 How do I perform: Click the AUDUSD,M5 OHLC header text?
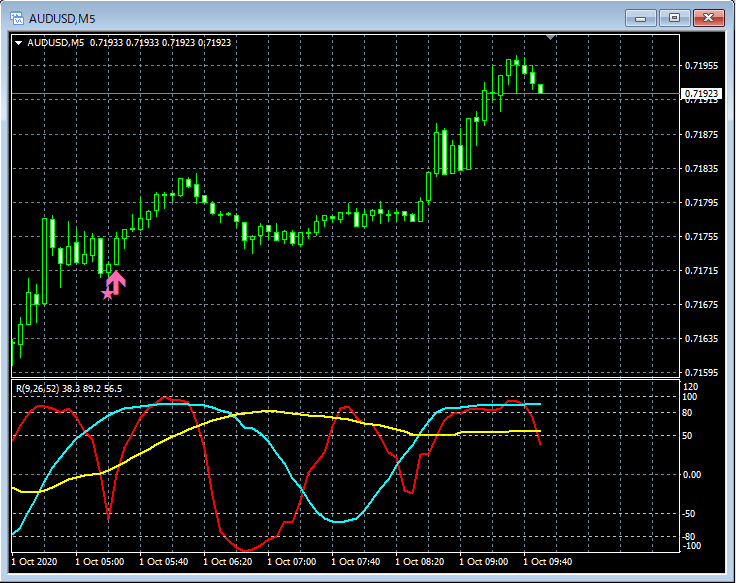click(129, 43)
